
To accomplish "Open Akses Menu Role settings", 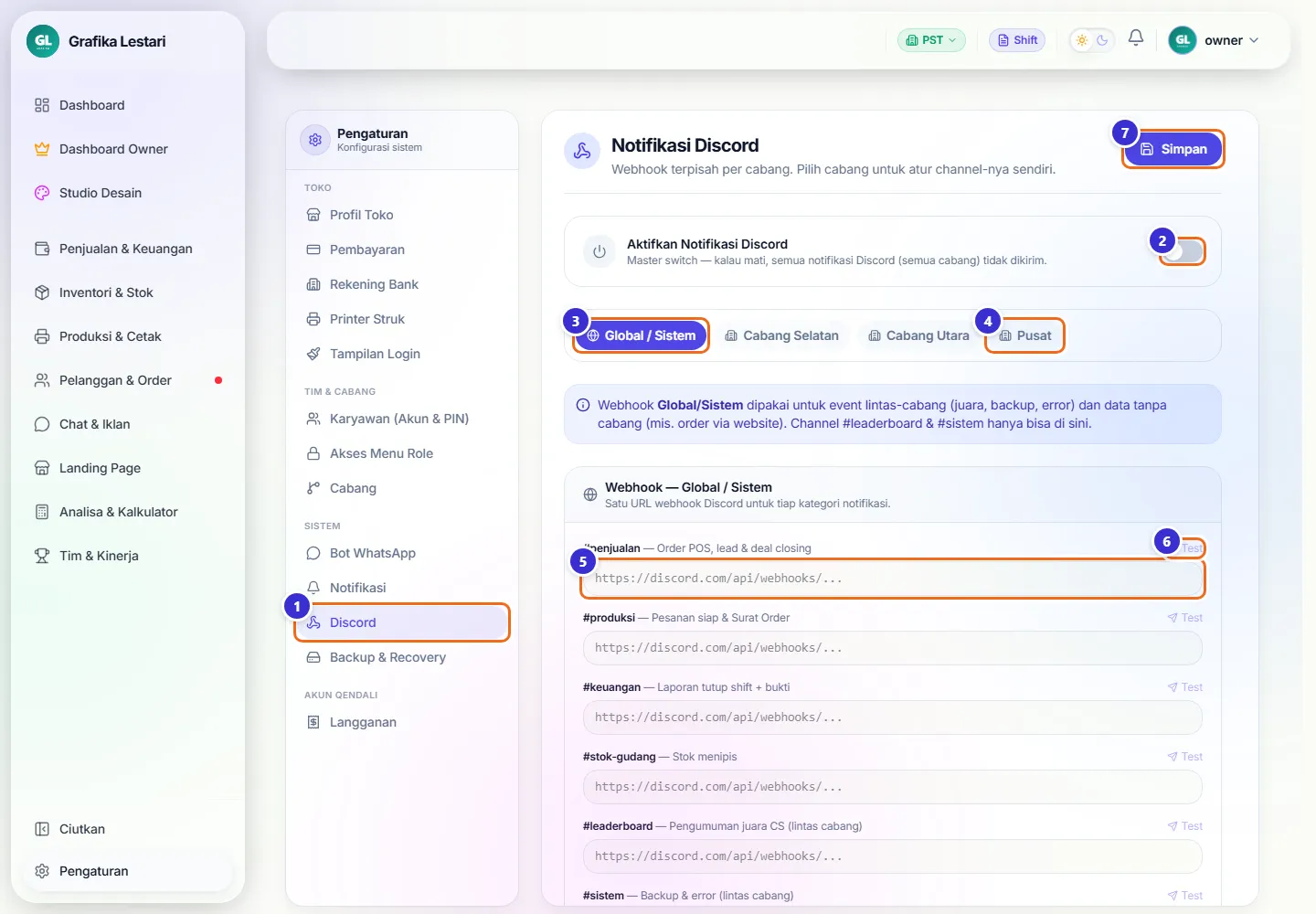I will [x=402, y=453].
